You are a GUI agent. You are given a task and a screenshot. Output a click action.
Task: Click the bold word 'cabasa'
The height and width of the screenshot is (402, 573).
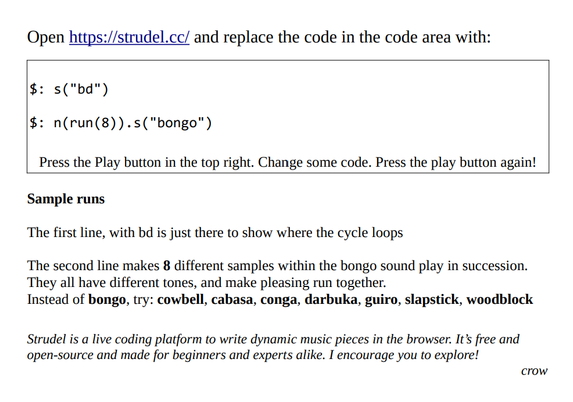tap(232, 299)
